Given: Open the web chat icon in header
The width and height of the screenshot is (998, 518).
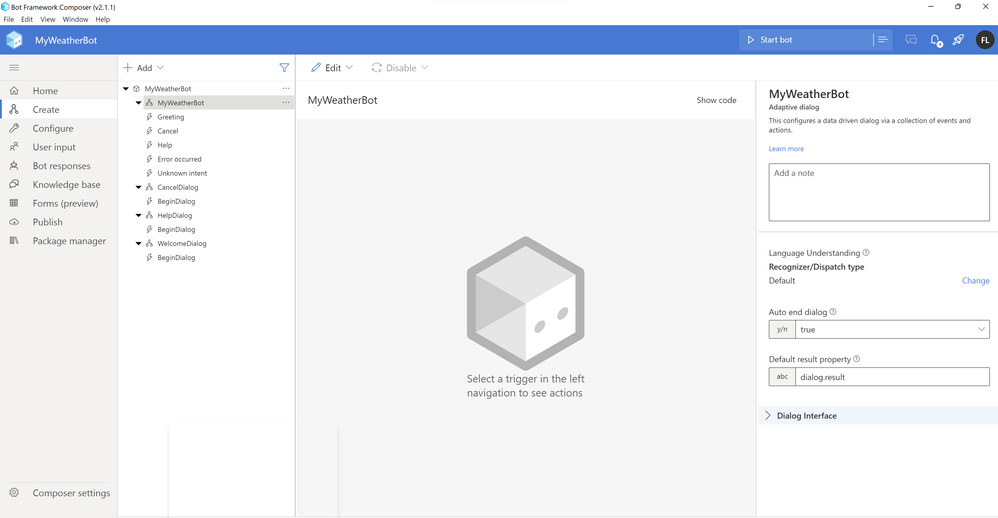Looking at the screenshot, I should (x=911, y=39).
